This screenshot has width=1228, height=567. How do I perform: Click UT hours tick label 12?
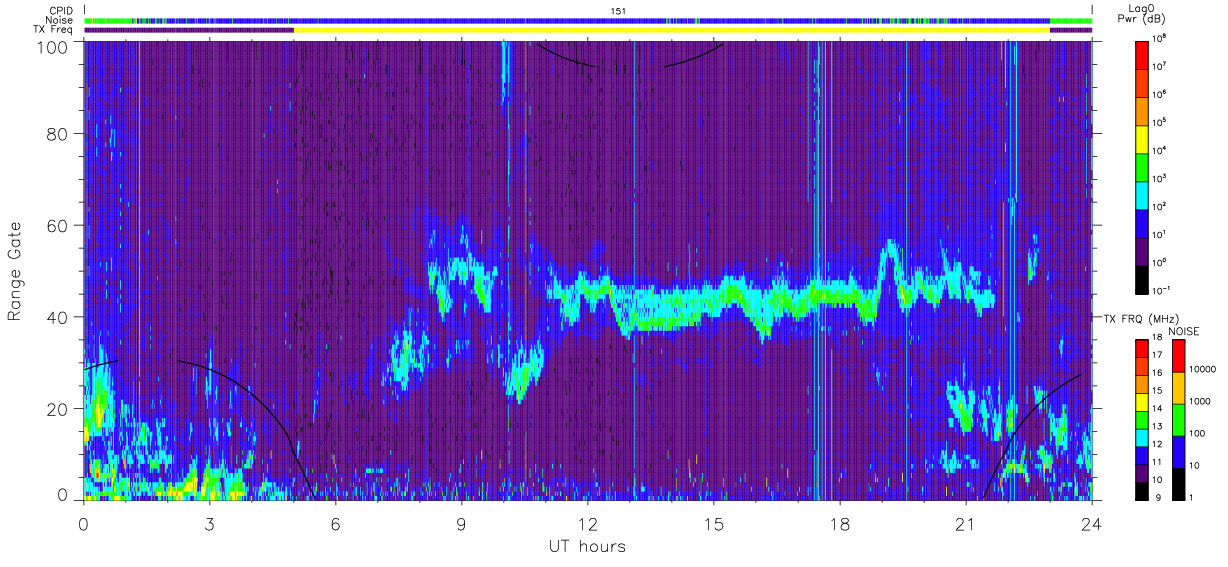[x=588, y=523]
